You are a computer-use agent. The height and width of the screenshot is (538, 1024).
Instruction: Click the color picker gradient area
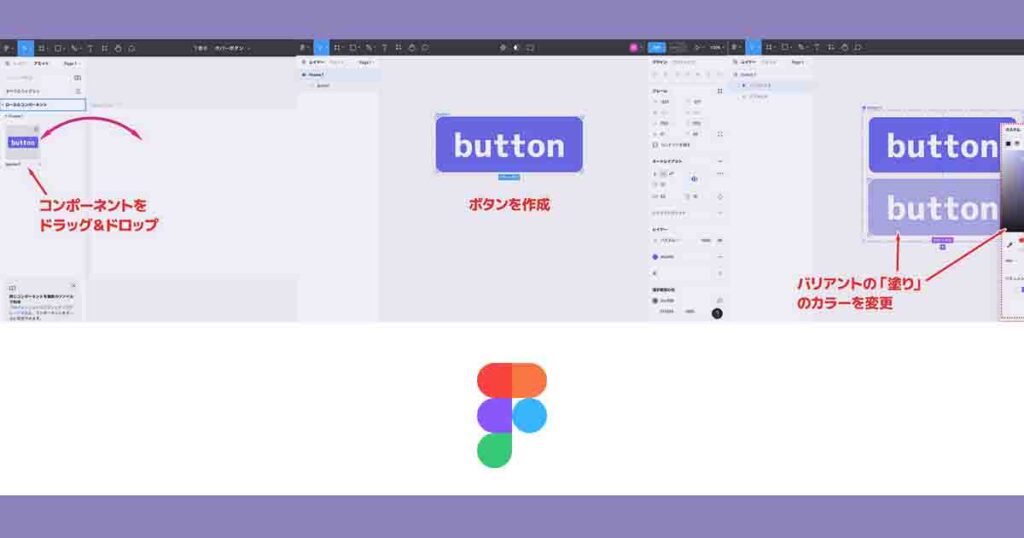pos(1012,191)
